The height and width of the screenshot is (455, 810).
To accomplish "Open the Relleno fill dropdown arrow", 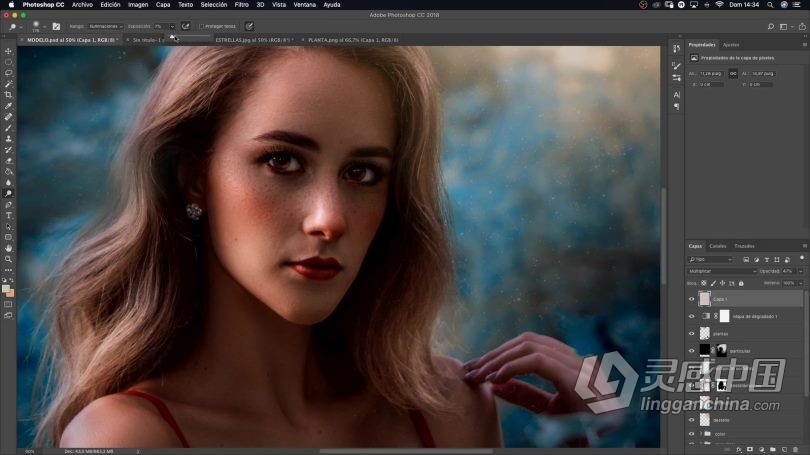I will [801, 283].
